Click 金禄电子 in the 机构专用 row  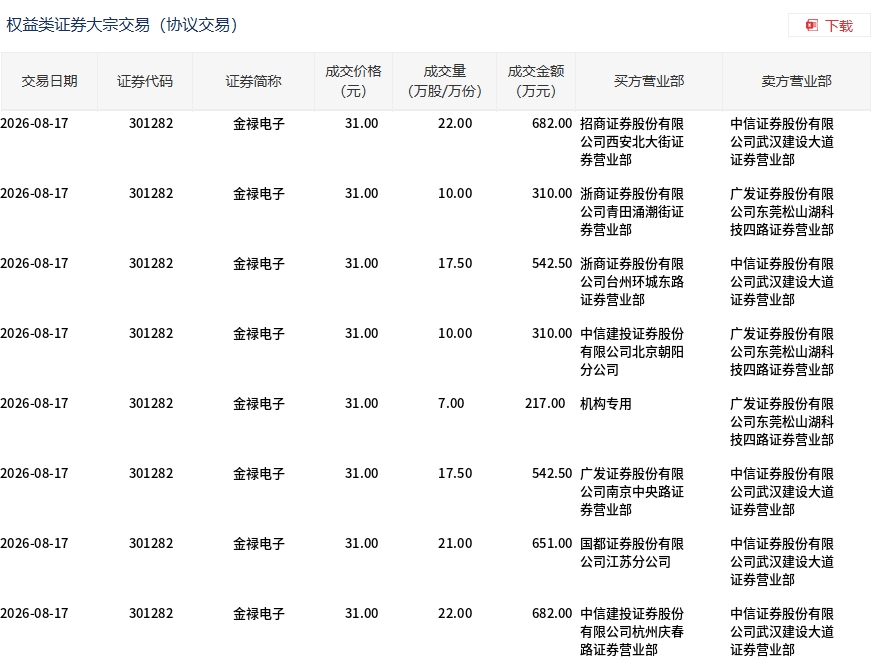tap(259, 404)
